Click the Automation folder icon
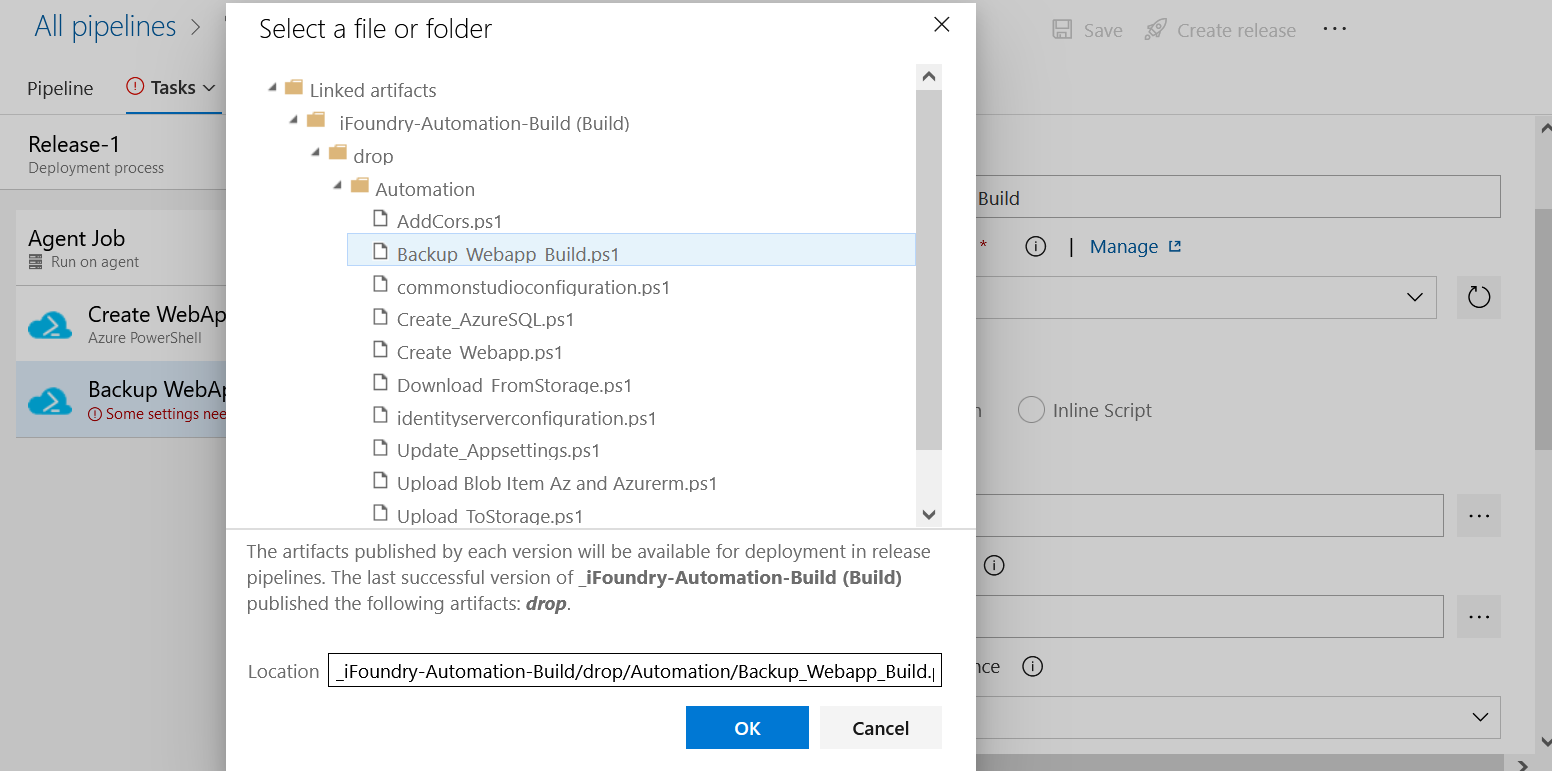This screenshot has height=771, width=1552. (360, 187)
